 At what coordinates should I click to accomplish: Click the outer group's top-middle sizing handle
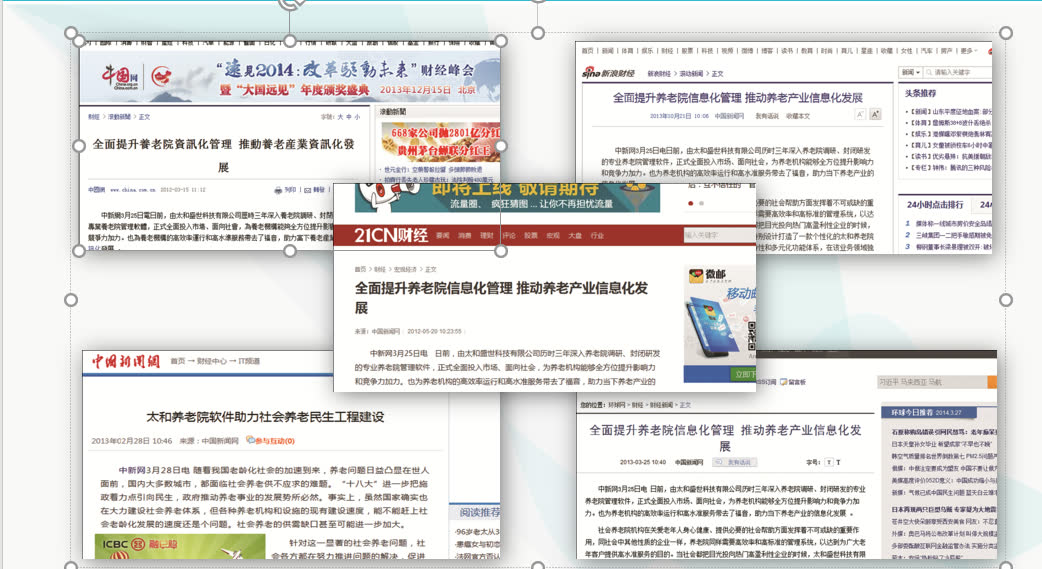tap(538, 33)
